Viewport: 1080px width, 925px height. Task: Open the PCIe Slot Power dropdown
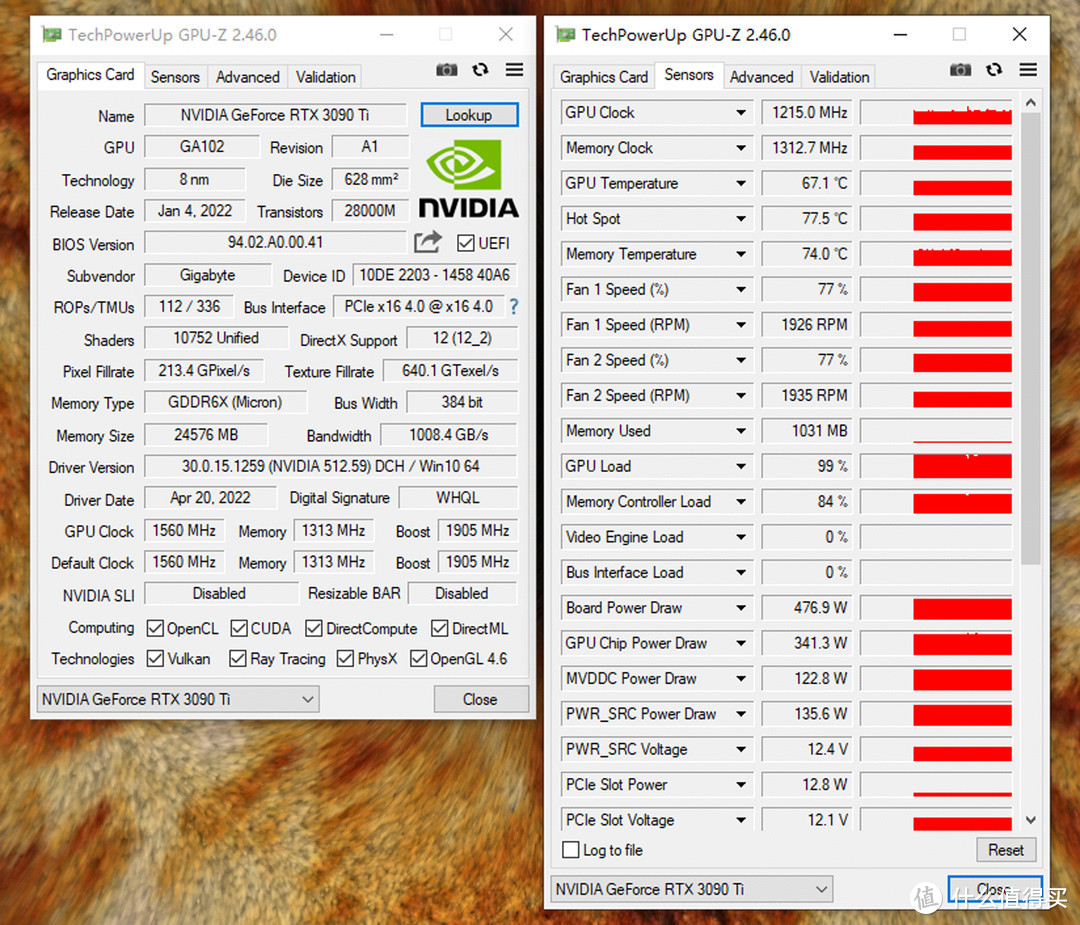click(x=741, y=784)
